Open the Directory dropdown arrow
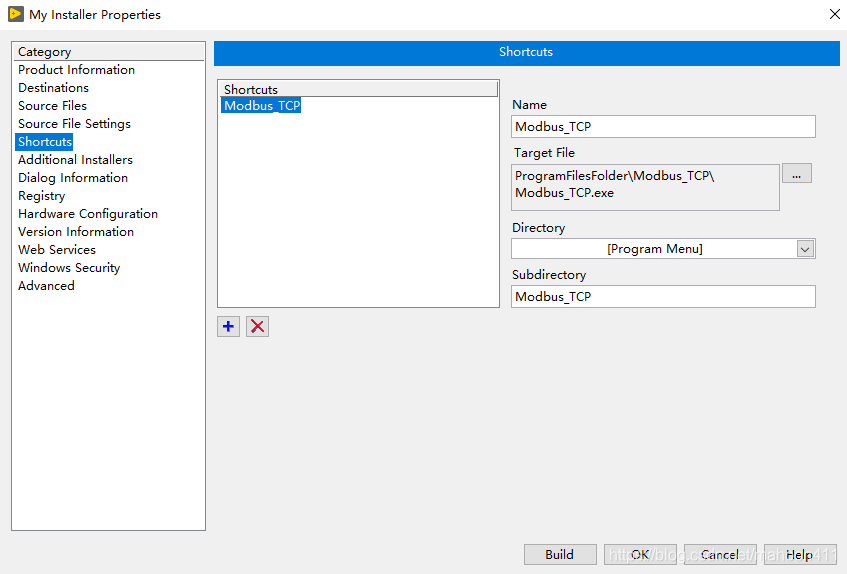Viewport: 847px width, 574px height. [x=805, y=249]
